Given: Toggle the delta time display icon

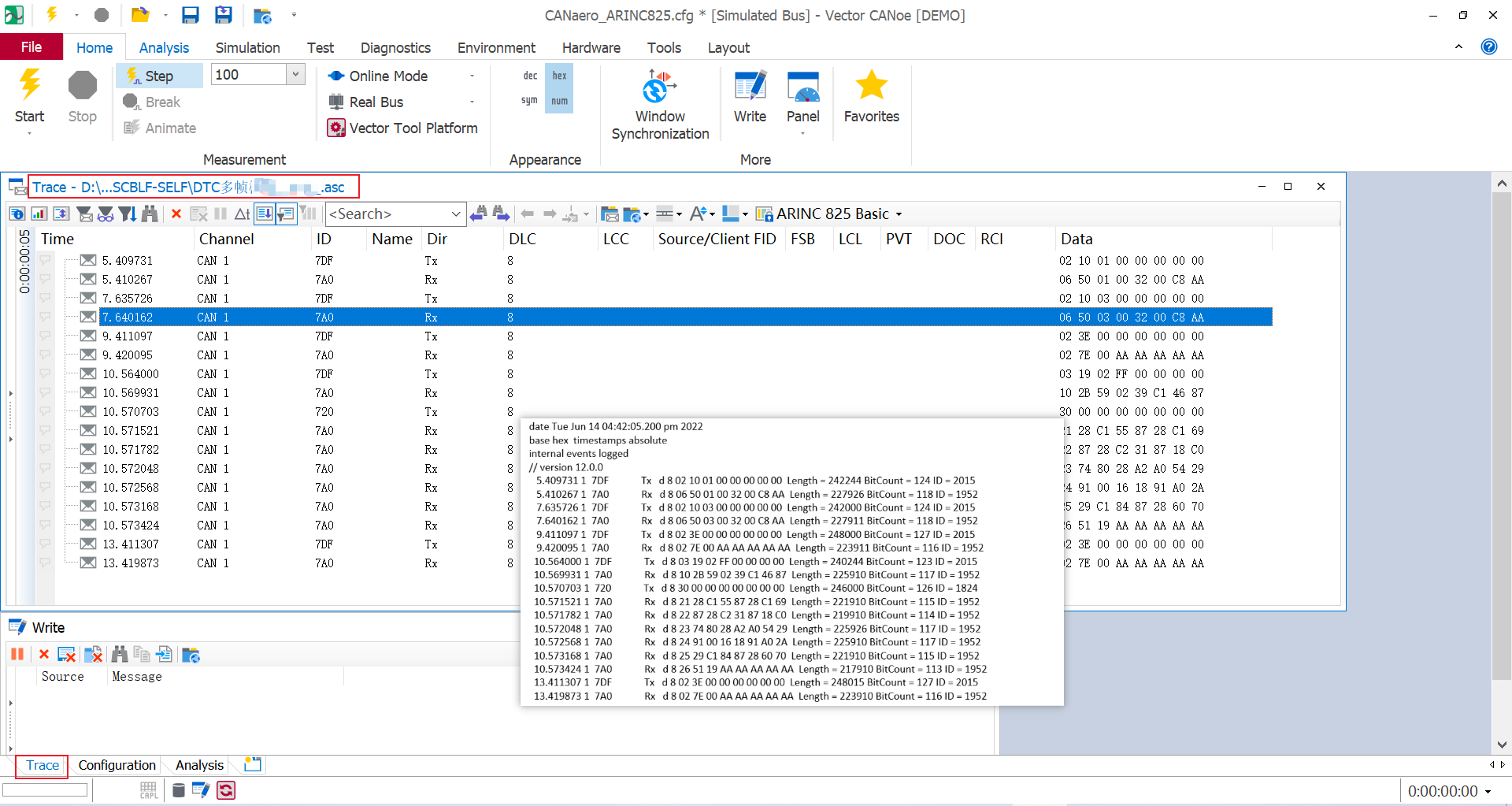Looking at the screenshot, I should (242, 214).
